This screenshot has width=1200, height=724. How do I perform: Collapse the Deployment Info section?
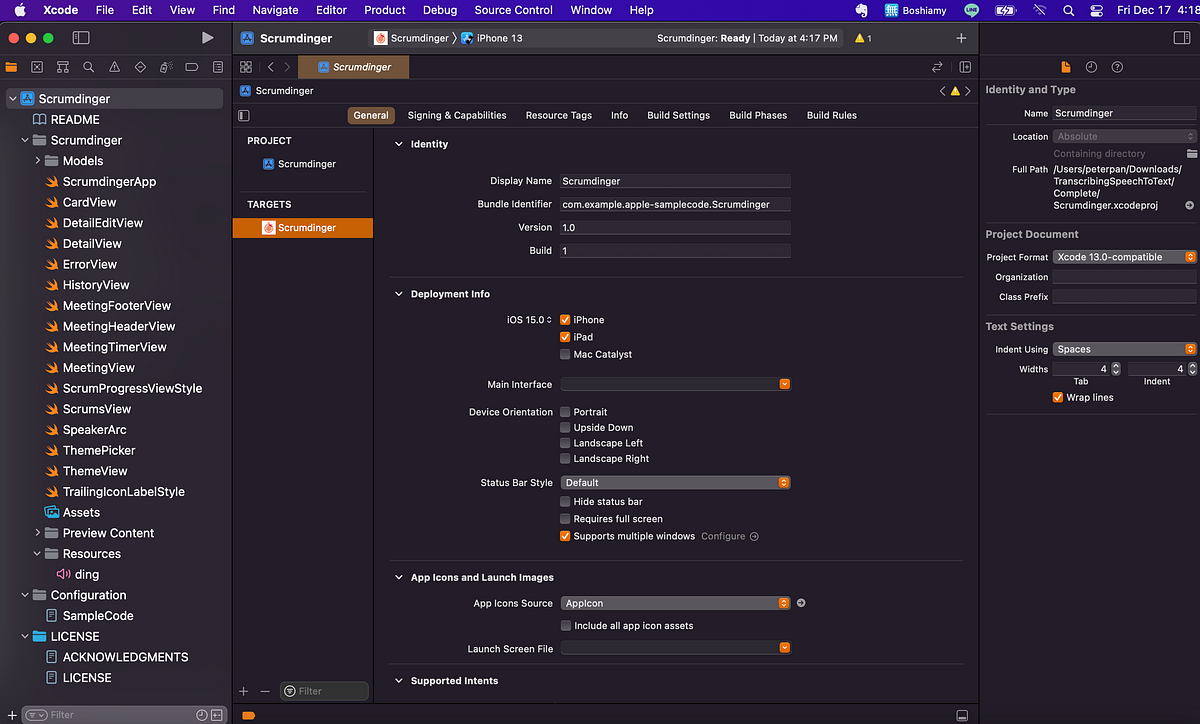click(x=399, y=293)
